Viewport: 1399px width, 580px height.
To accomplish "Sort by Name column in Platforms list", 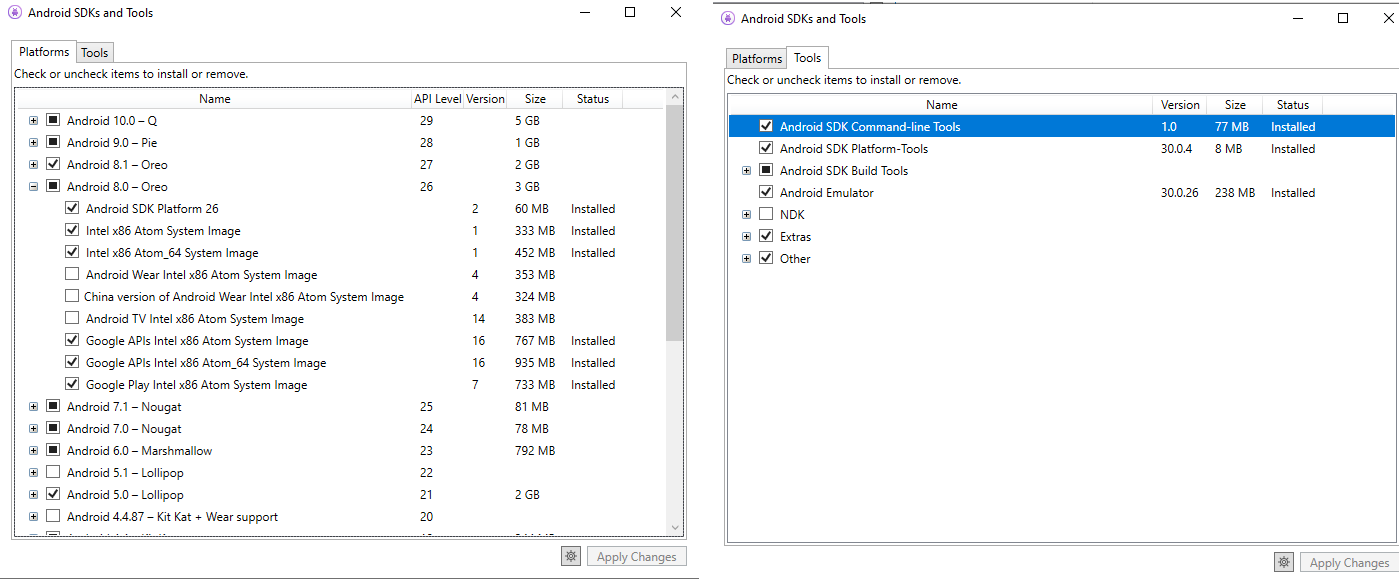I will 214,99.
